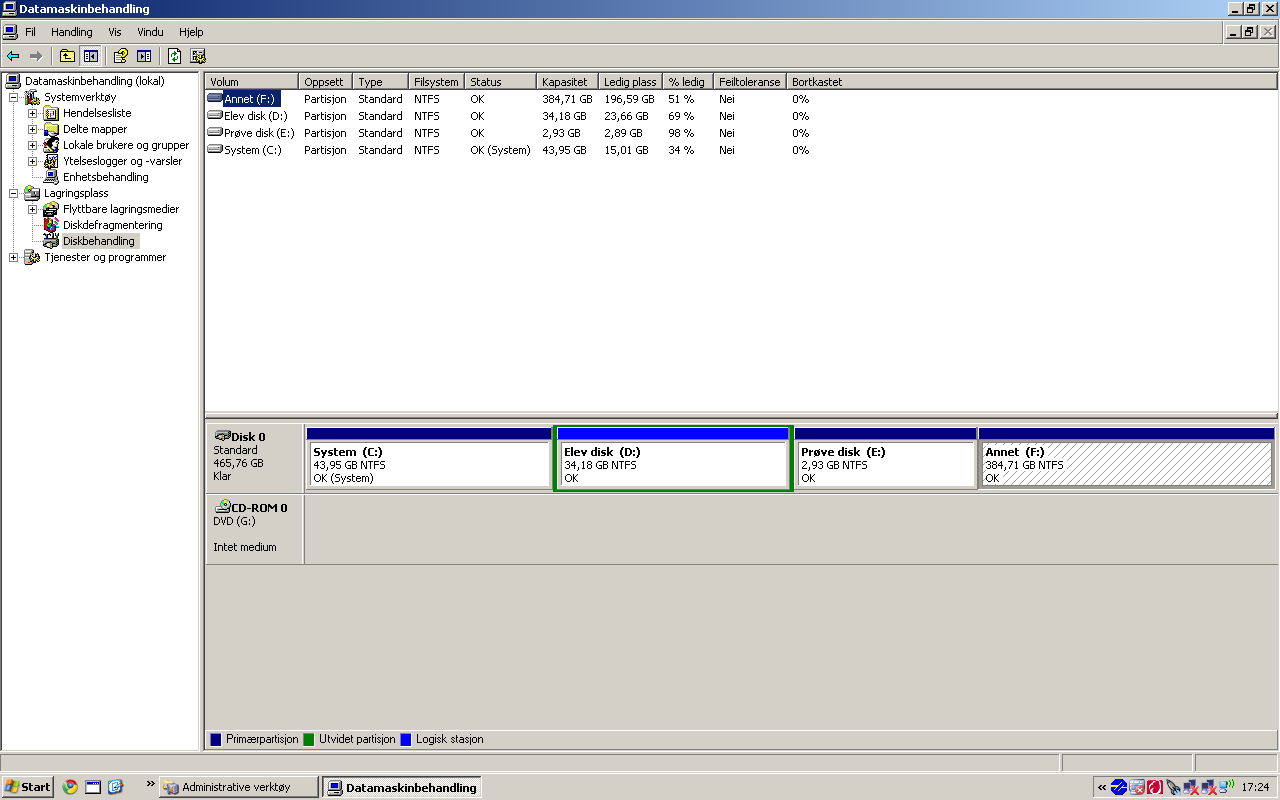Show hidden tray icons with the chevron
The width and height of the screenshot is (1280, 800).
point(1101,788)
